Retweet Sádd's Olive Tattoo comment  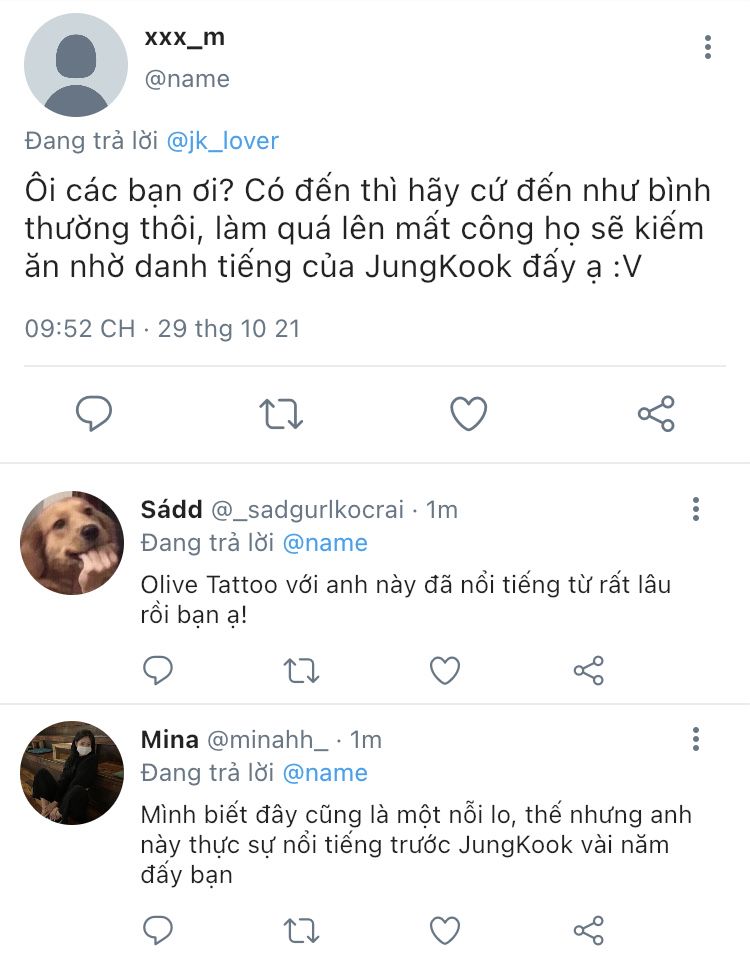(301, 670)
